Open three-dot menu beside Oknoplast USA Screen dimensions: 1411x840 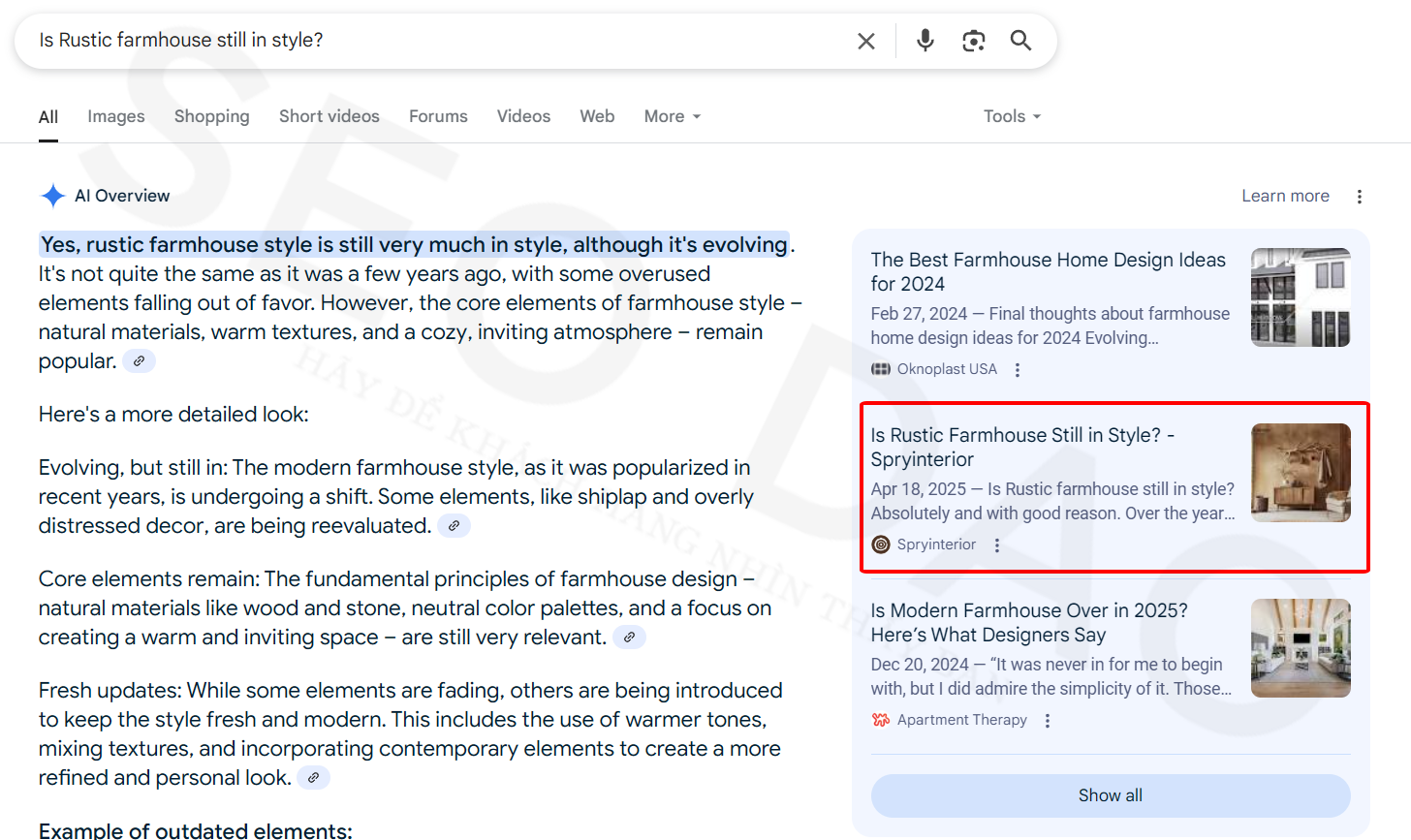(x=1017, y=370)
